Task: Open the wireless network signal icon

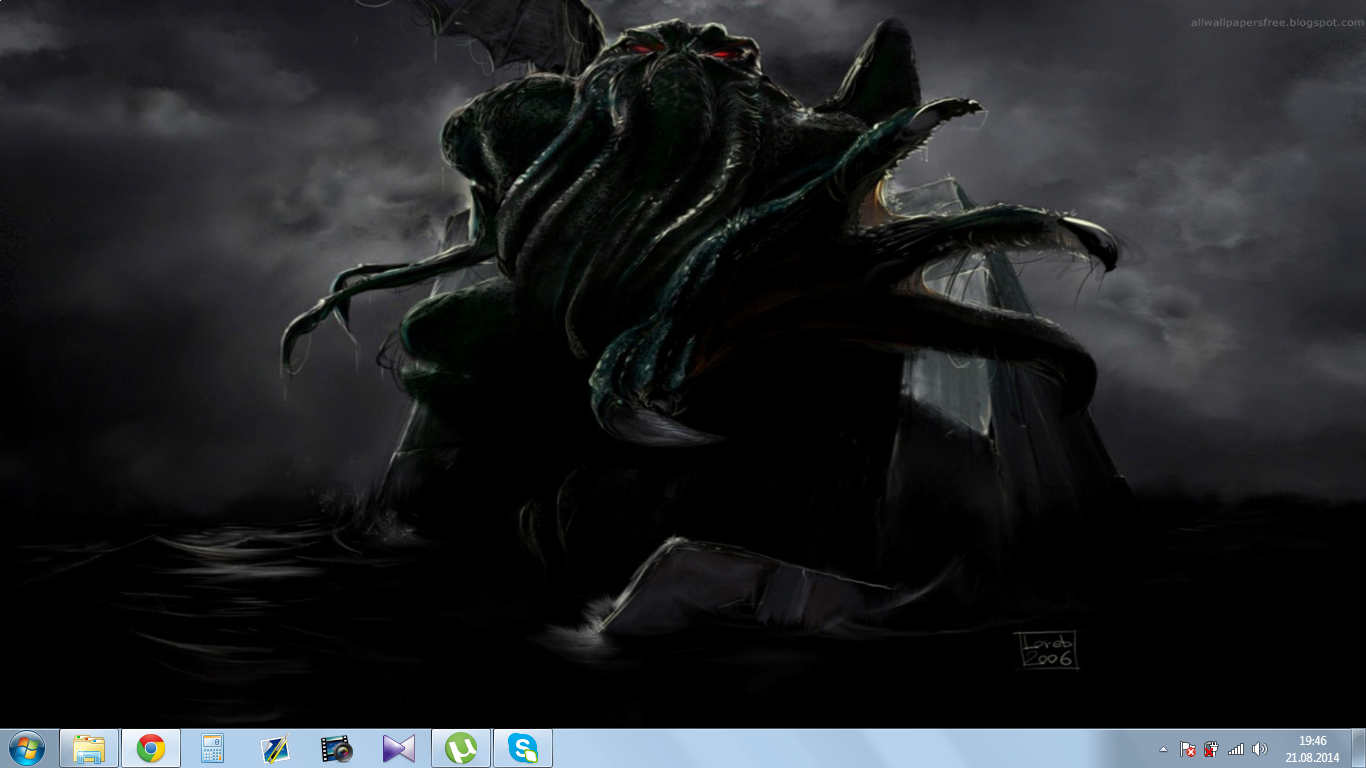Action: [1236, 749]
